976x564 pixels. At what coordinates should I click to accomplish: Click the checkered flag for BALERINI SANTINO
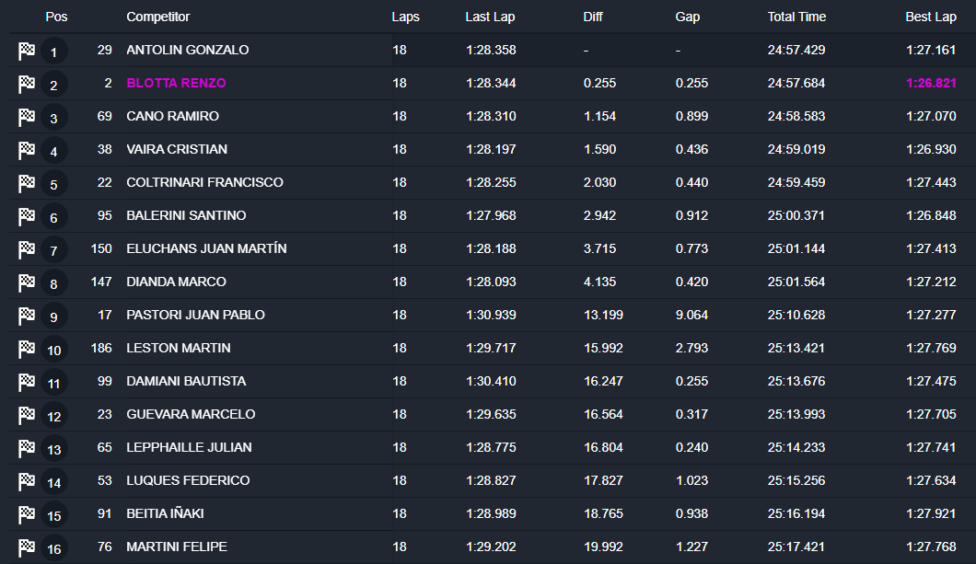[x=27, y=216]
